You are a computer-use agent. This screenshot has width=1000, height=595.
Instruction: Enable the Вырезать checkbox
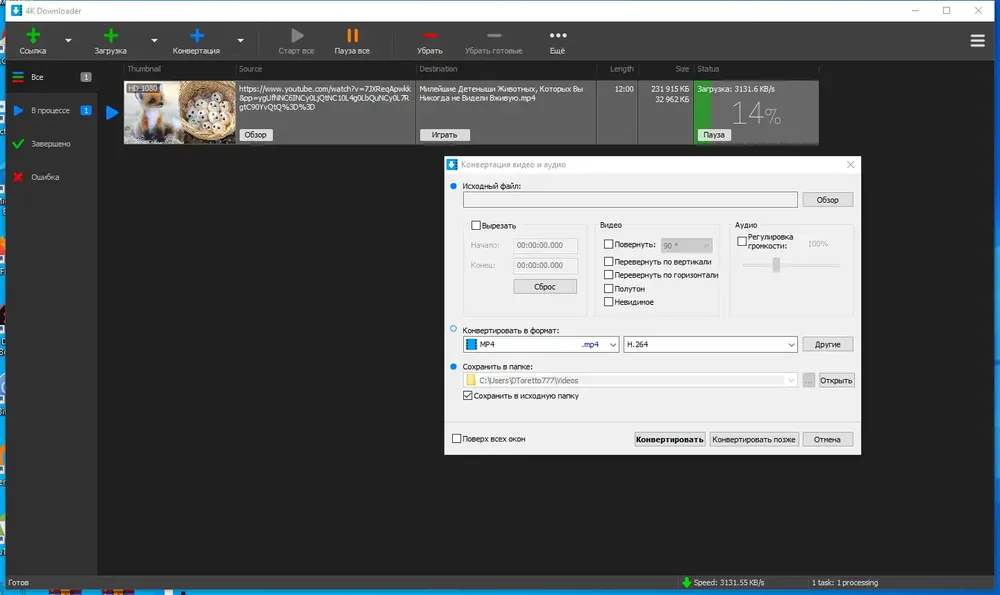click(x=476, y=225)
